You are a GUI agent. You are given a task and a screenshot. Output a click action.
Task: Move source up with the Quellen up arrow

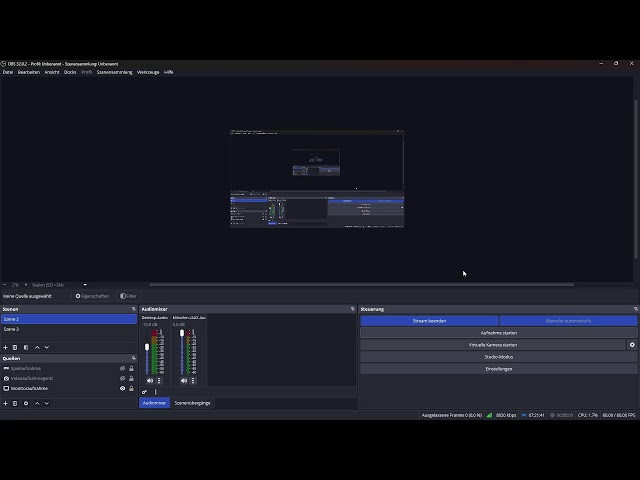37,403
